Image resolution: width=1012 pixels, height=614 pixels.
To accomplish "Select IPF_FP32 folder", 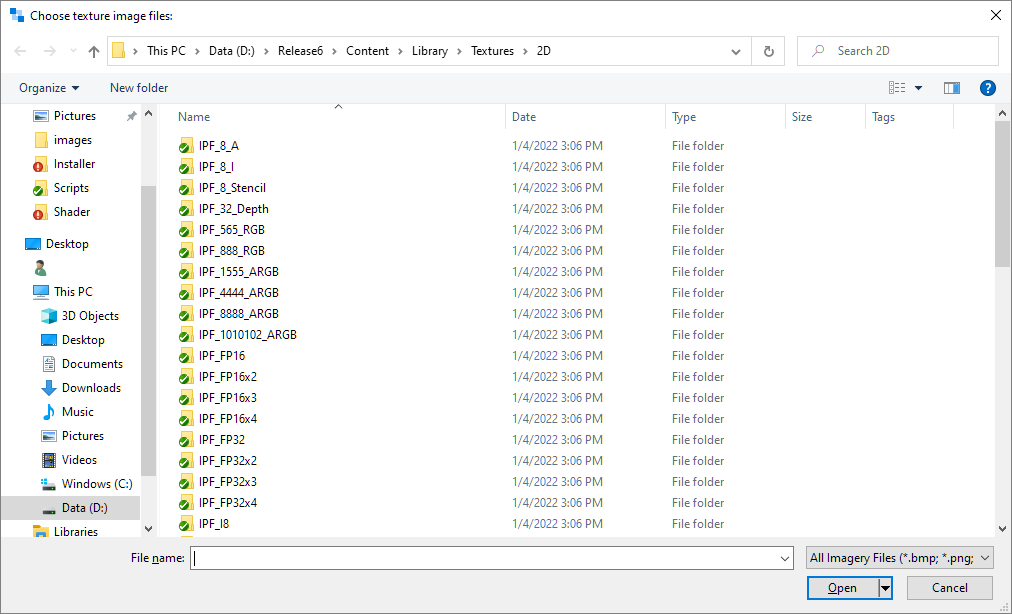I will [x=222, y=440].
